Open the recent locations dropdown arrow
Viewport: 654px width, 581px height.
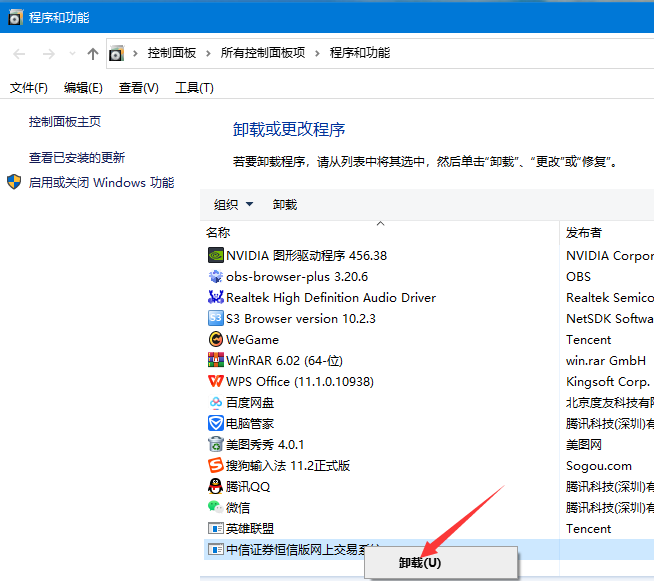72,53
